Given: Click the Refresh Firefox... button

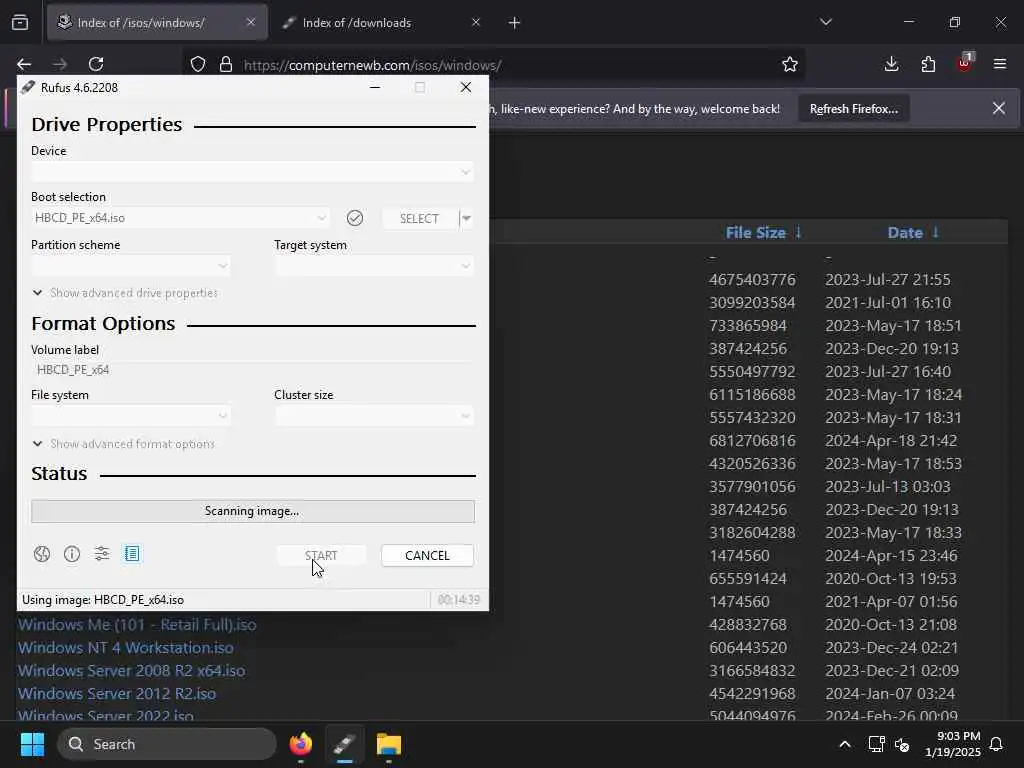Looking at the screenshot, I should tap(854, 109).
